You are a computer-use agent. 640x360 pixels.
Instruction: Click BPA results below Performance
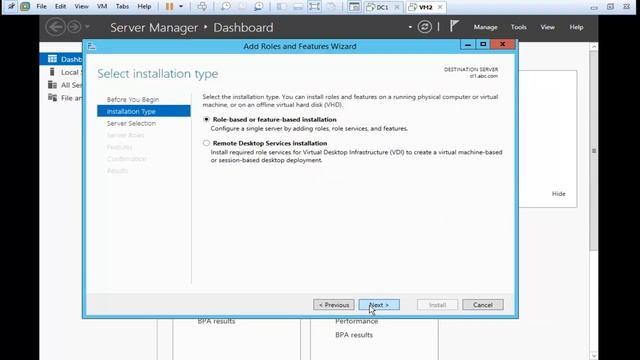[x=354, y=335]
